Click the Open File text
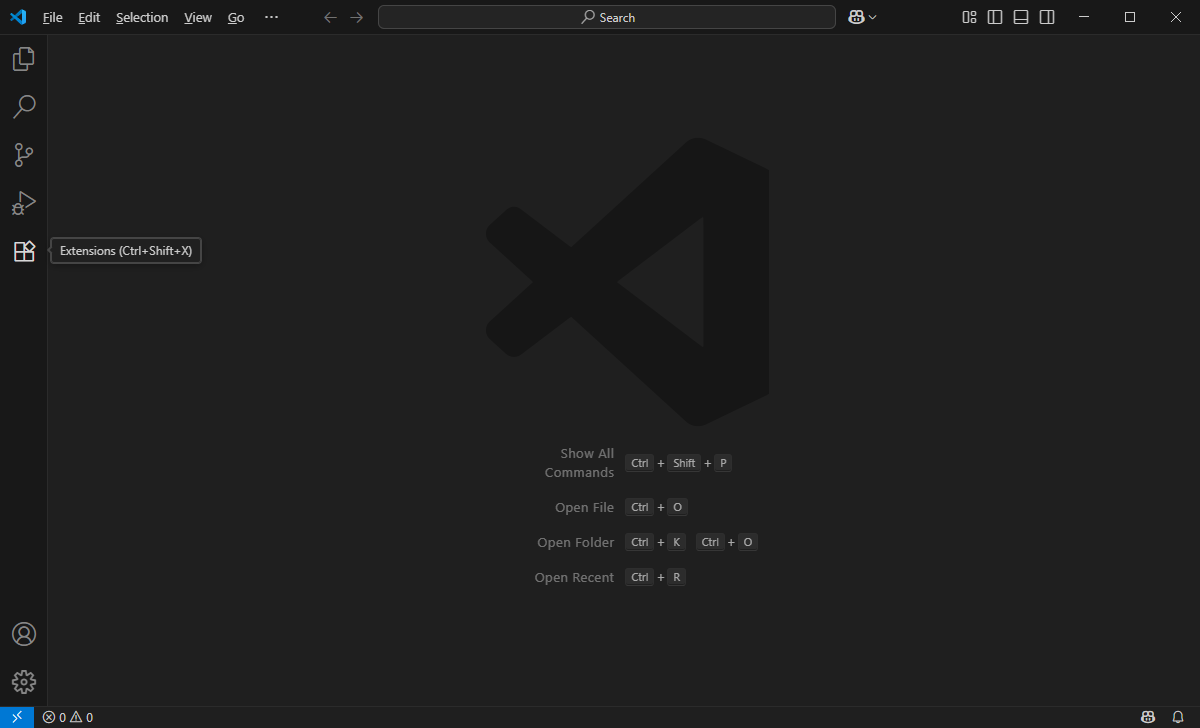1200x728 pixels. tap(584, 508)
